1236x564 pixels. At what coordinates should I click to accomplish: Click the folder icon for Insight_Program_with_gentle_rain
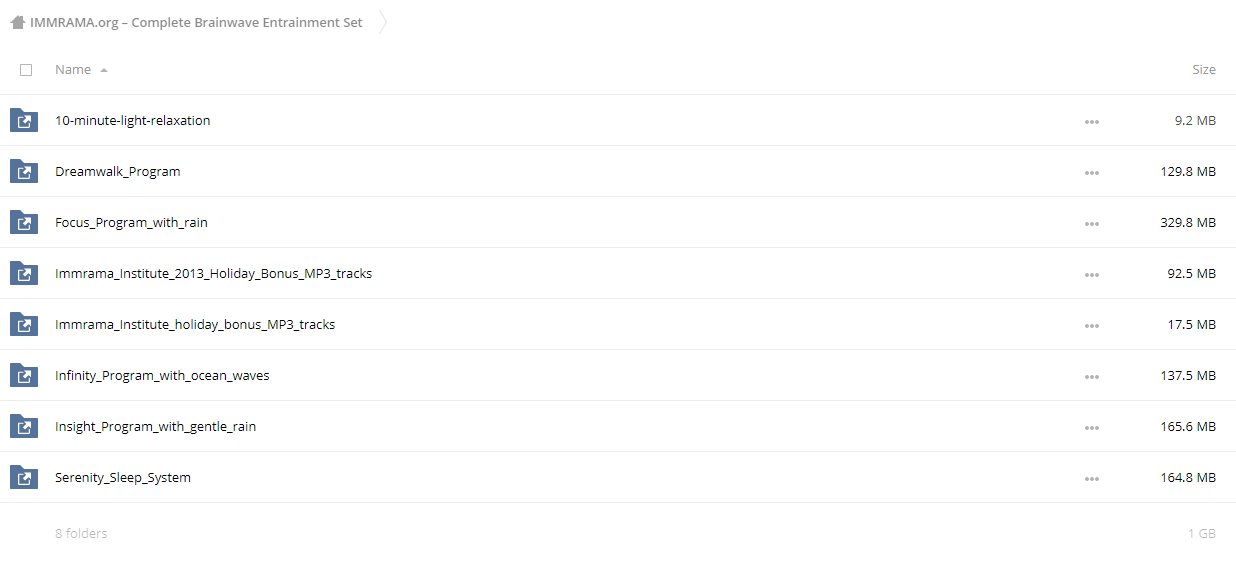coord(24,427)
